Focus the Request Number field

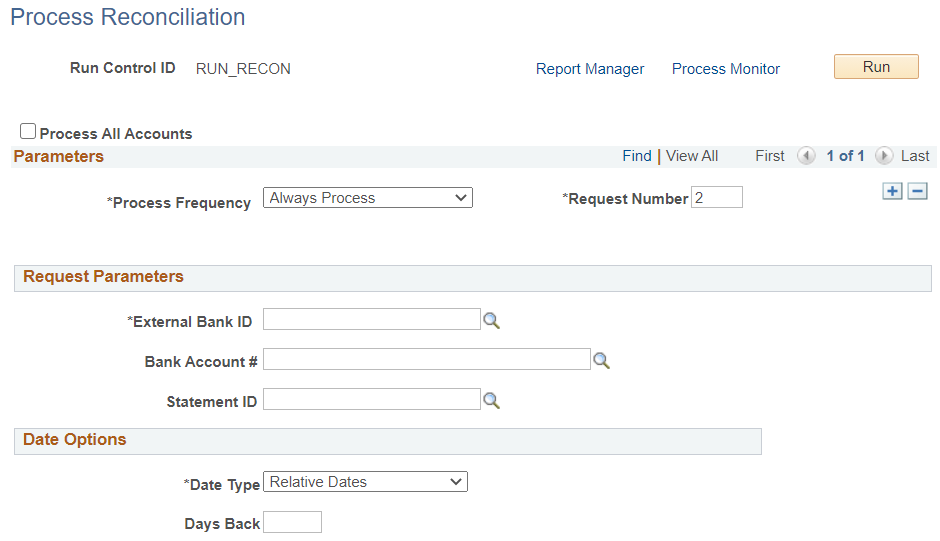pyautogui.click(x=717, y=197)
